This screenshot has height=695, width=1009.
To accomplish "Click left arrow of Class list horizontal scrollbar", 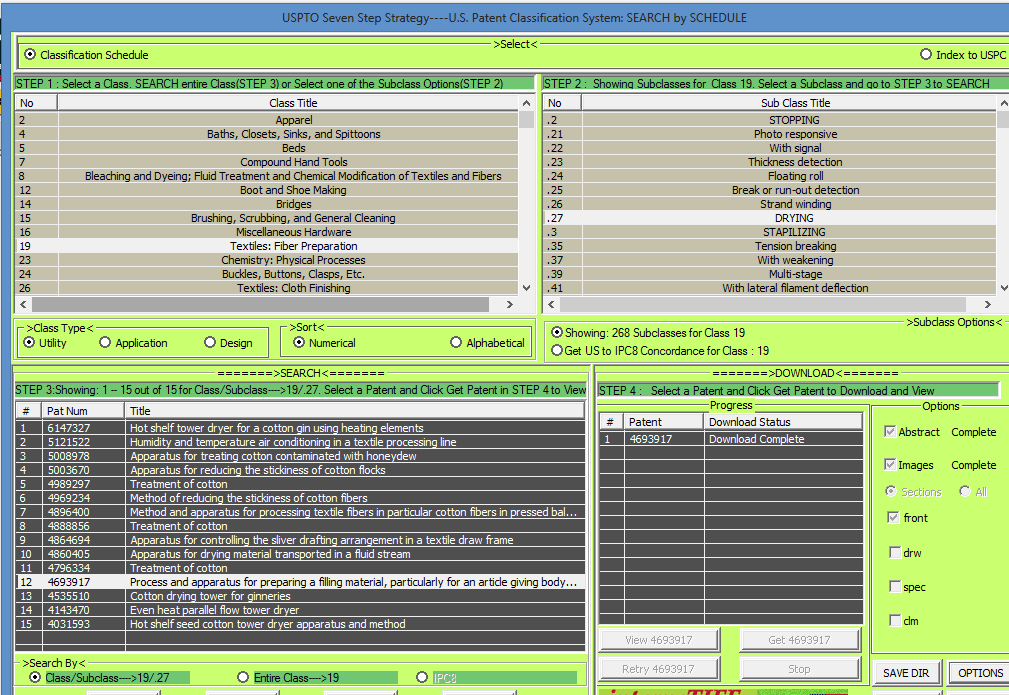I will [24, 304].
